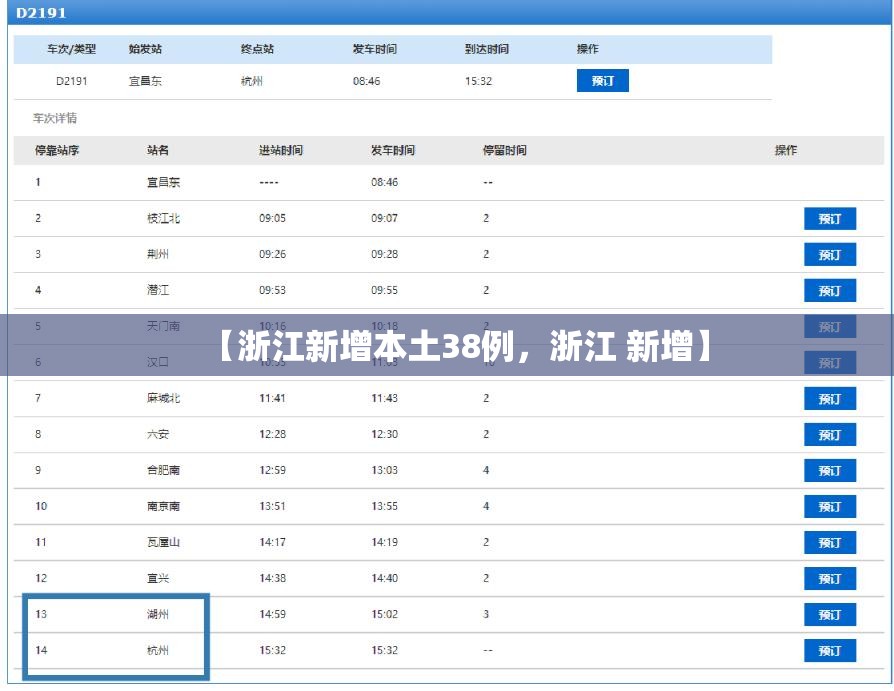Click the 始发站 column header

(145, 50)
